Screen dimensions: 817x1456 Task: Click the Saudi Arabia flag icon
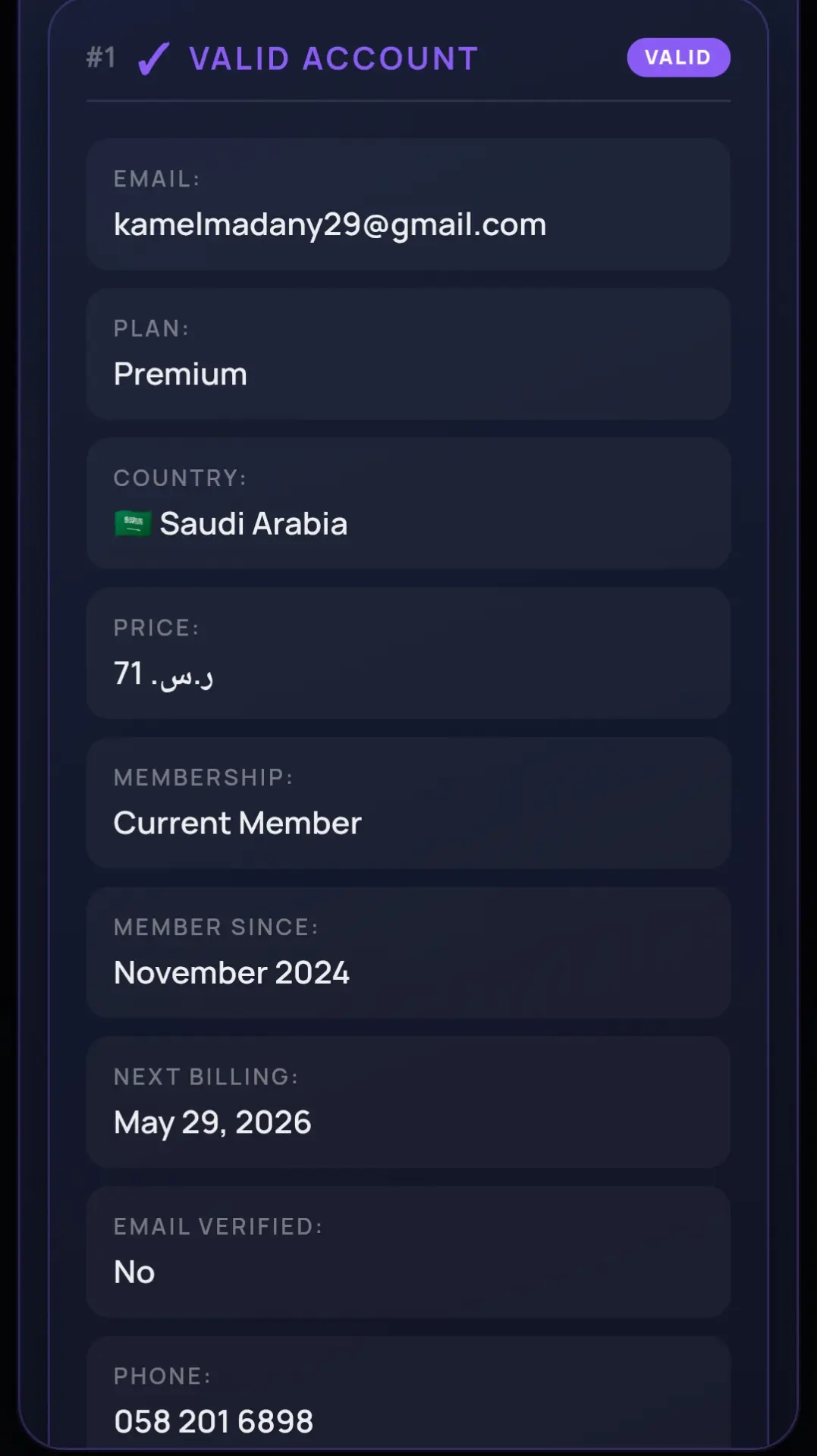pos(133,523)
